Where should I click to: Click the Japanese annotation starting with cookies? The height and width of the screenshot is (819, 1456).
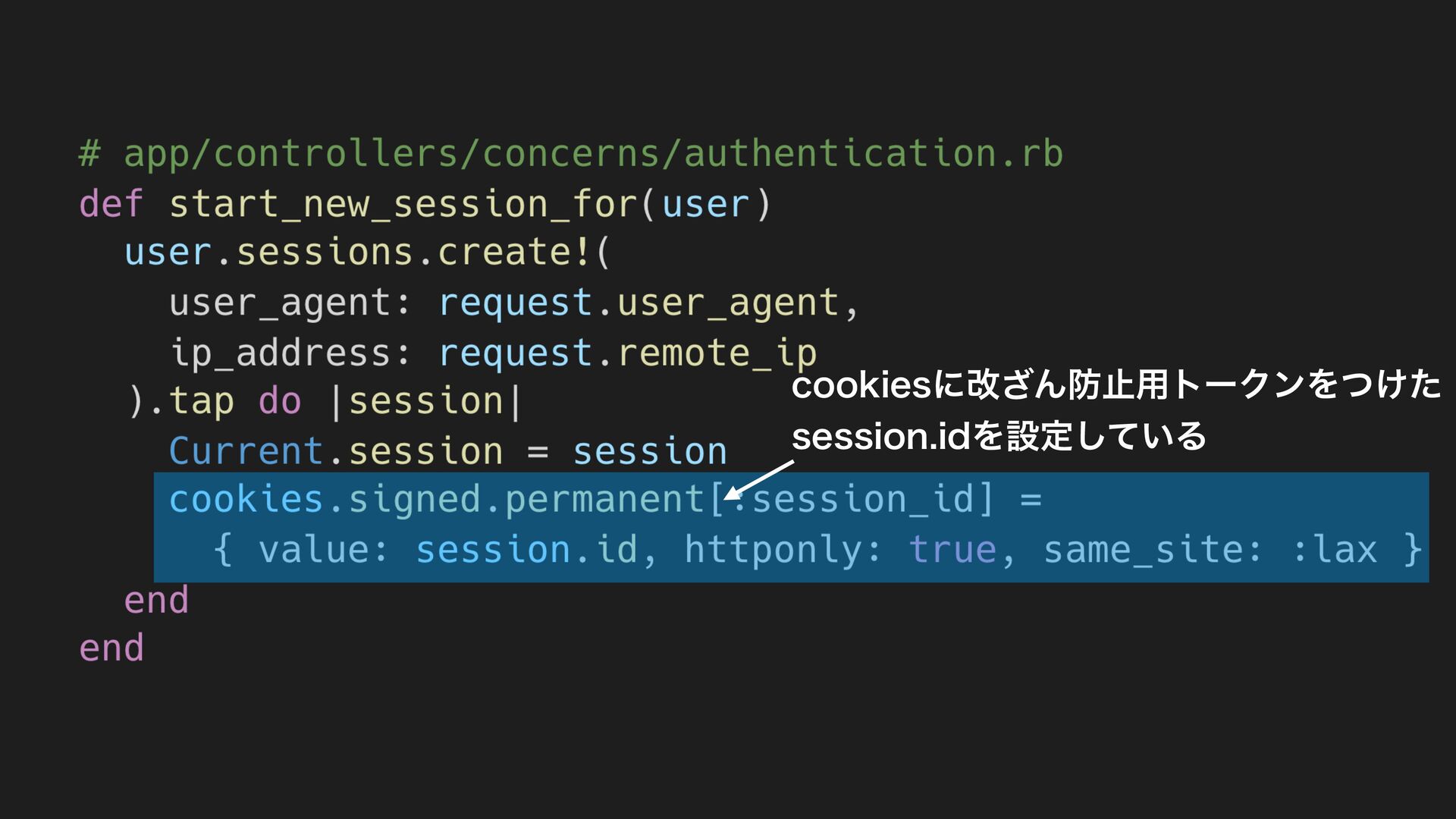point(1116,384)
